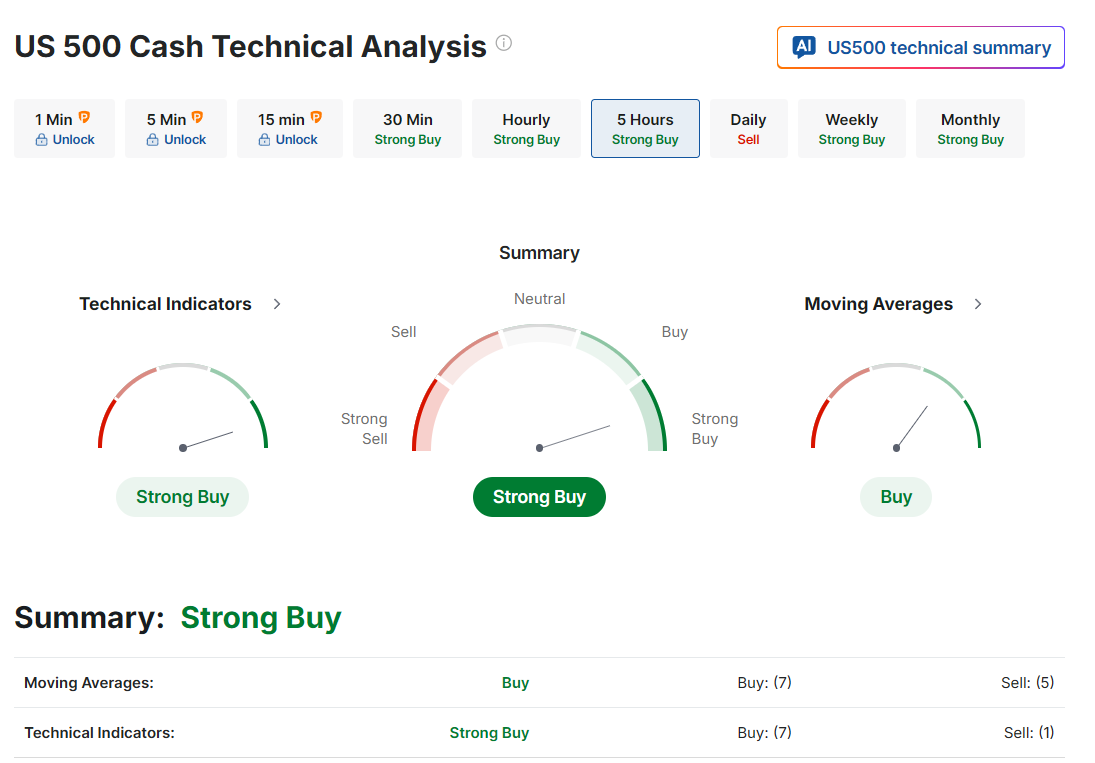Screen dimensions: 1095x763
Task: Open the US500 technical summary button
Action: (920, 47)
